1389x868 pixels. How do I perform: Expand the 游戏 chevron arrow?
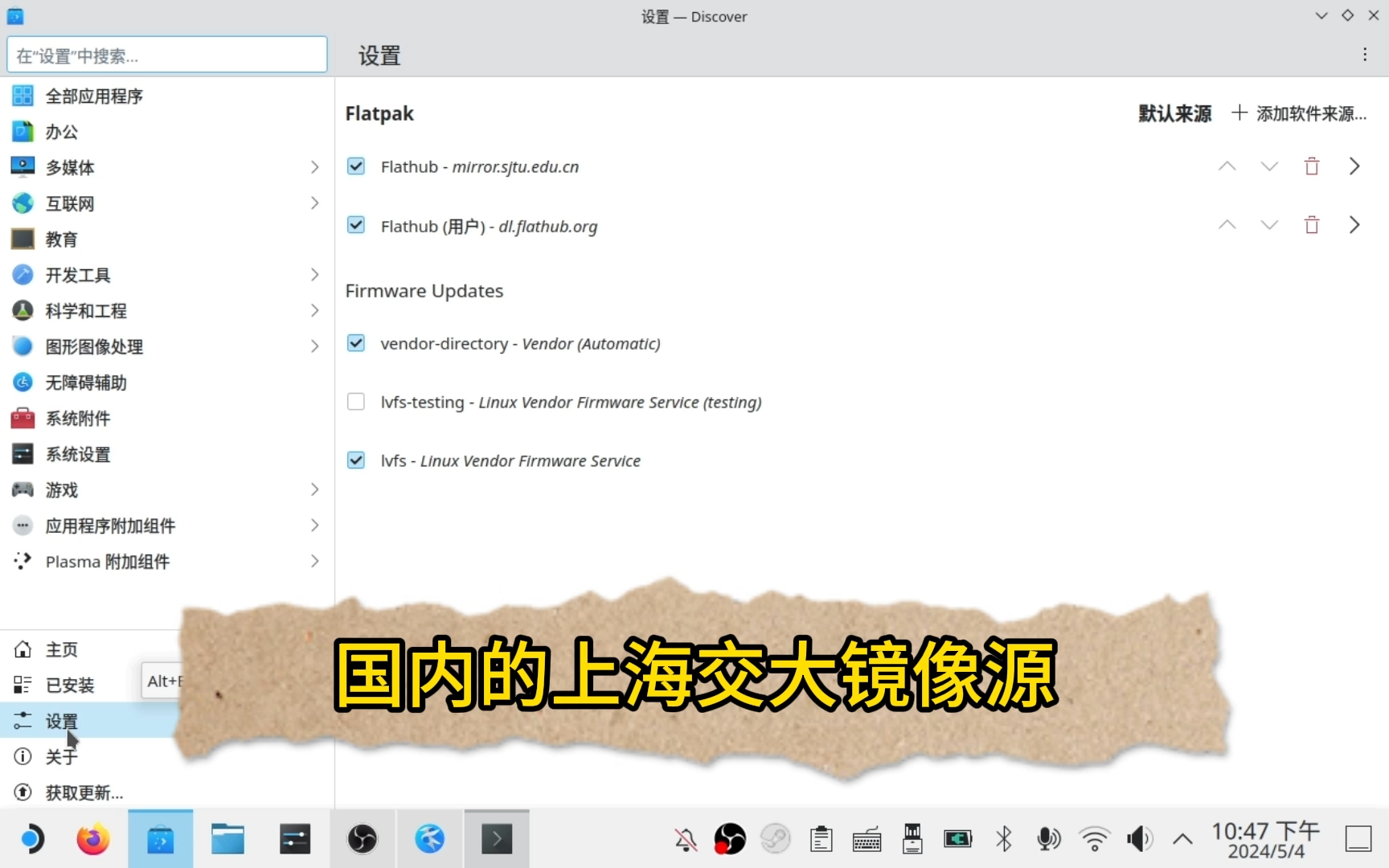(314, 489)
